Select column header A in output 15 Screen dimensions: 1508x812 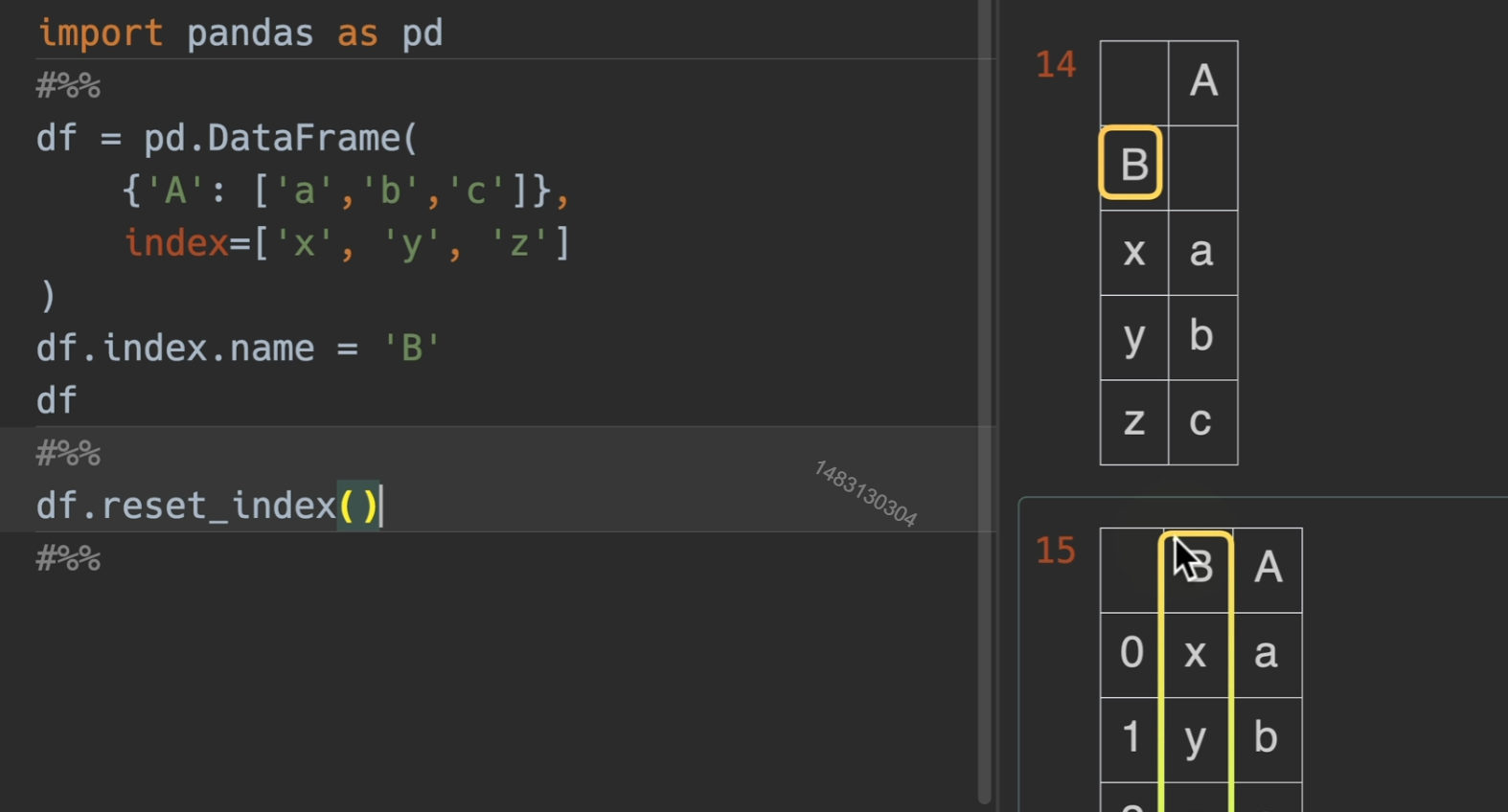[1268, 568]
